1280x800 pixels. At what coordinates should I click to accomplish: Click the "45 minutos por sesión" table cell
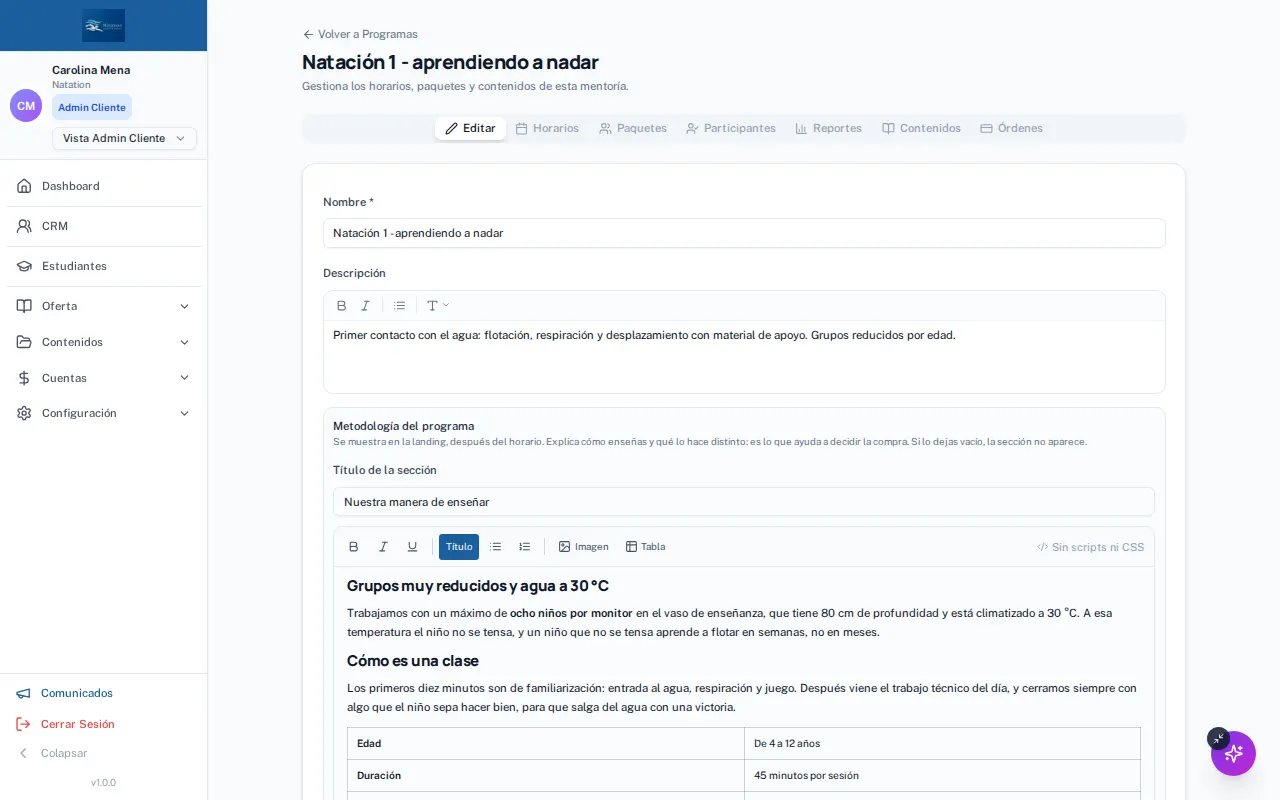[942, 776]
